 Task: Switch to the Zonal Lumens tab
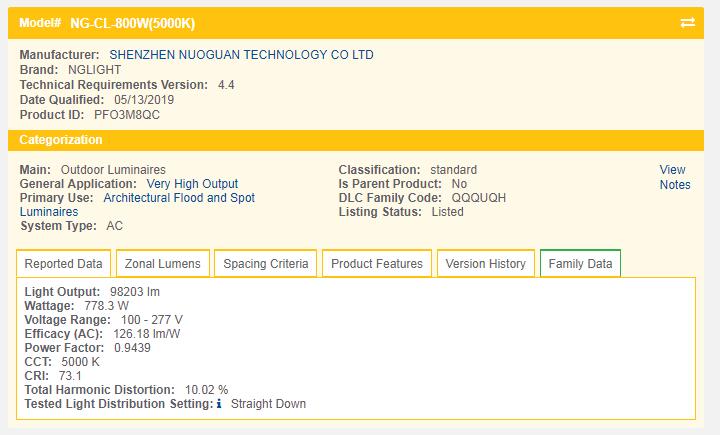point(162,264)
